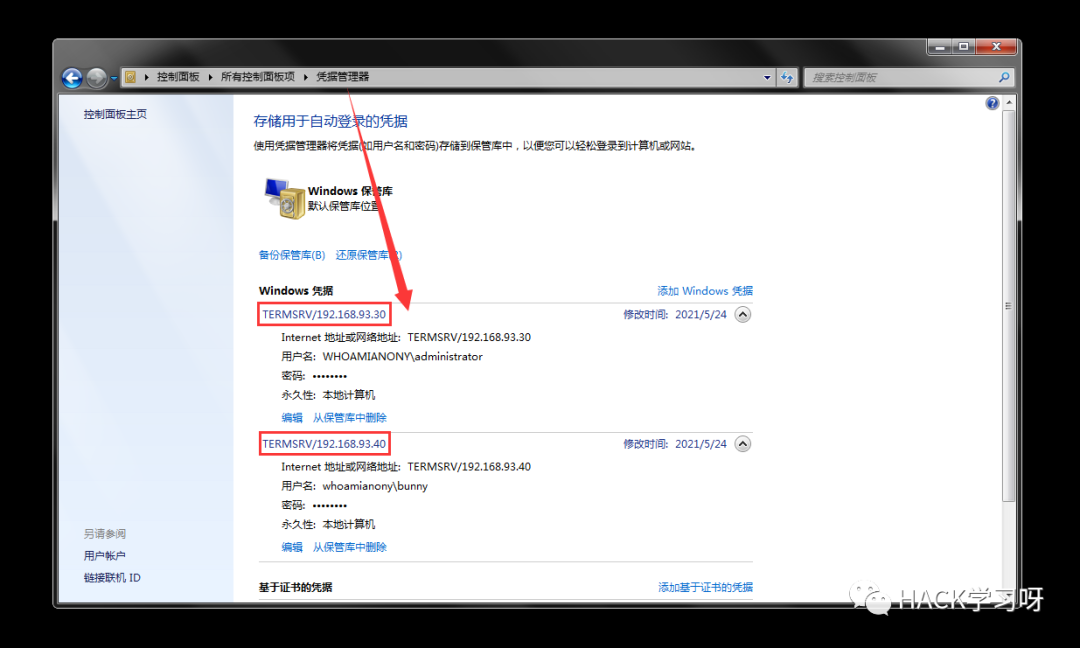Minimize the Credential Manager window
Image resolution: width=1080 pixels, height=648 pixels.
939,47
